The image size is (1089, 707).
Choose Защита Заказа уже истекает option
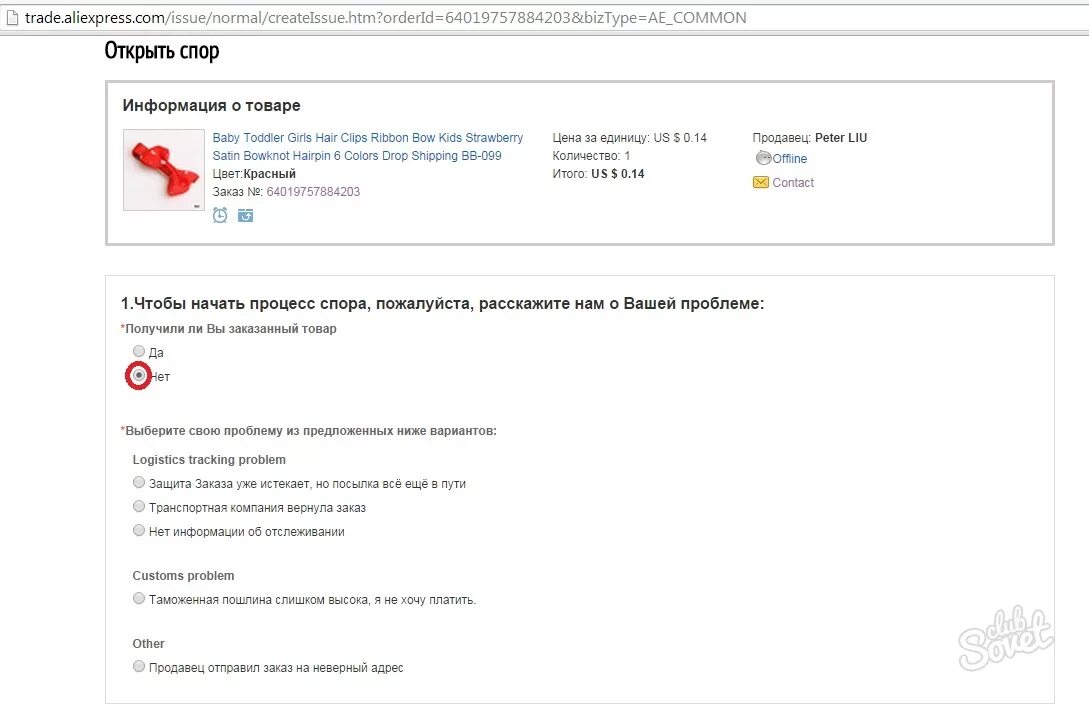139,482
